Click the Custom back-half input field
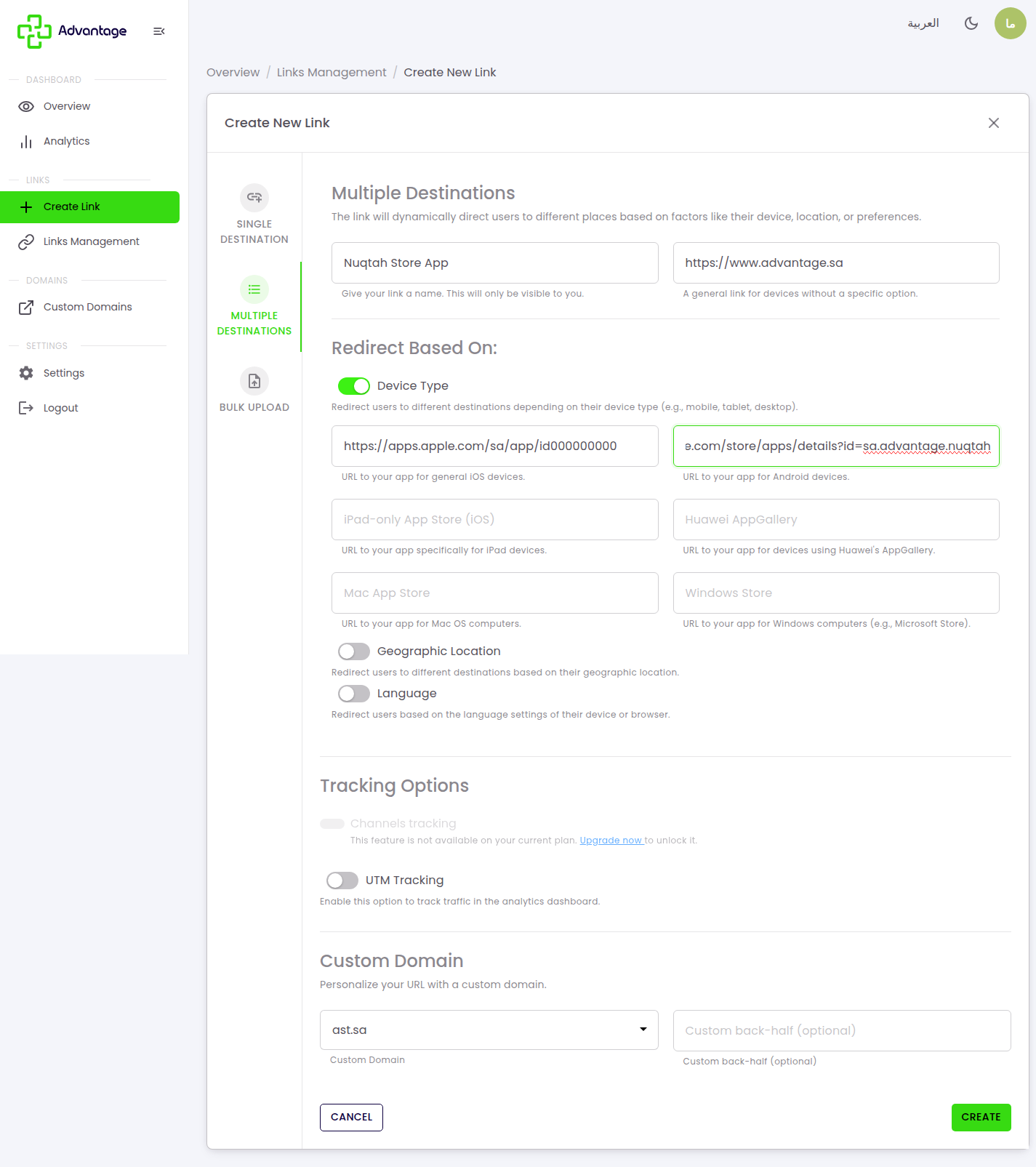The width and height of the screenshot is (1036, 1167). point(842,1031)
